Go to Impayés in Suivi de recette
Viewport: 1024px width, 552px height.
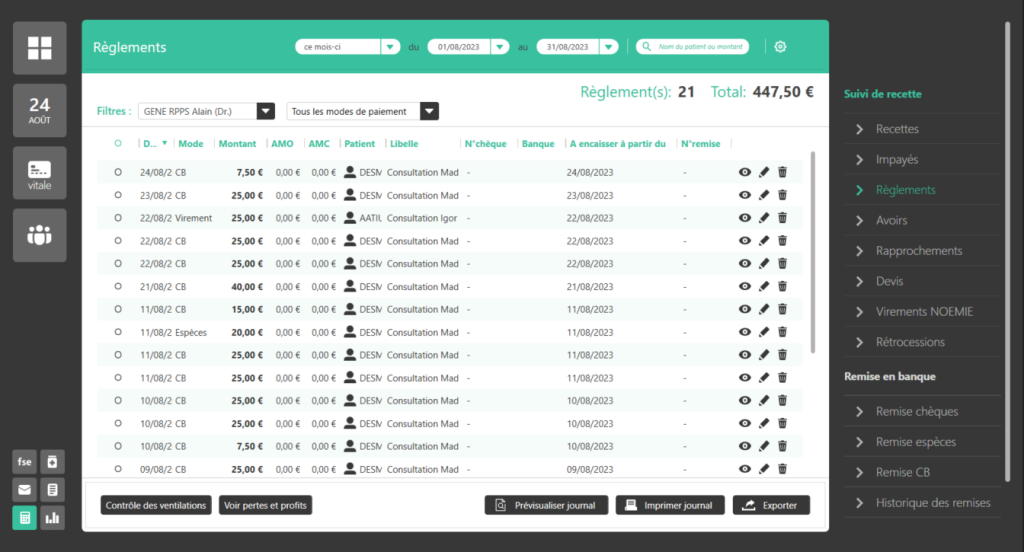coord(896,159)
